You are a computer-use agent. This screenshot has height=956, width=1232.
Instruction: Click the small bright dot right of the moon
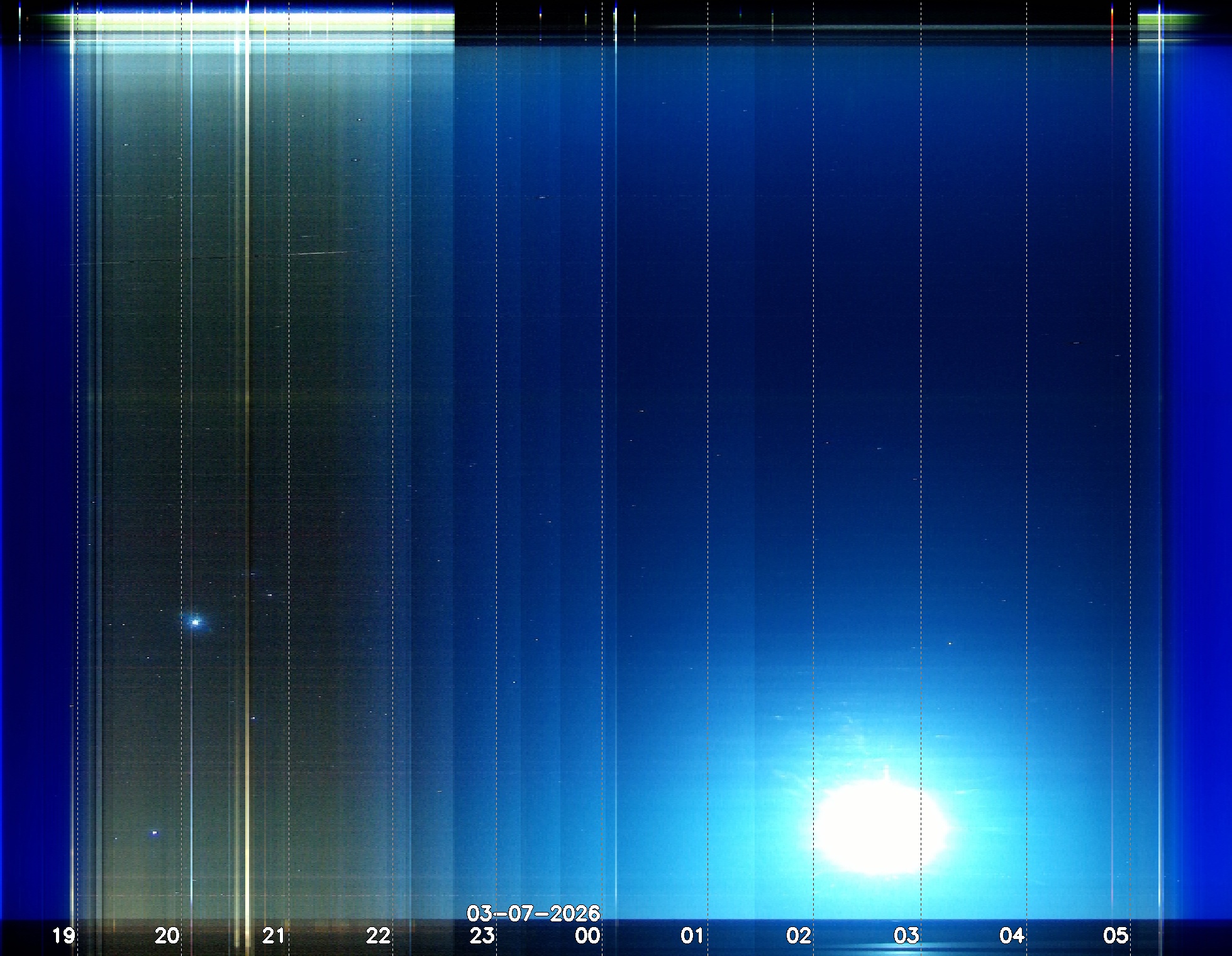pos(950,643)
